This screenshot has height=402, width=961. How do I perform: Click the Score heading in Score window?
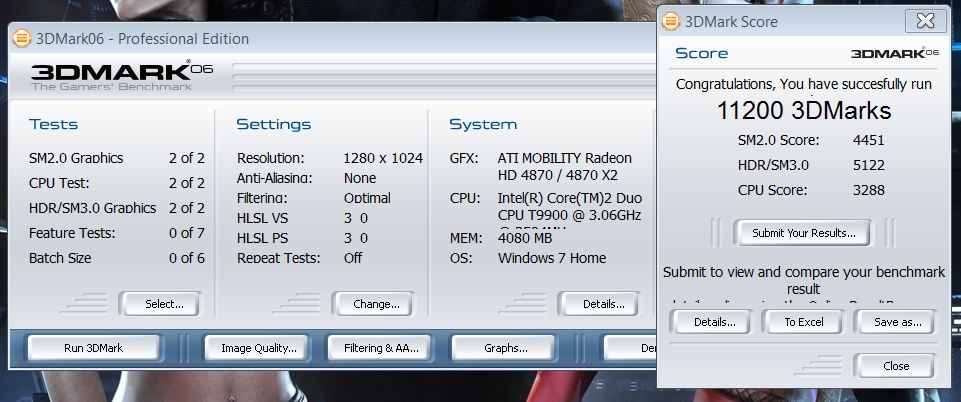701,53
